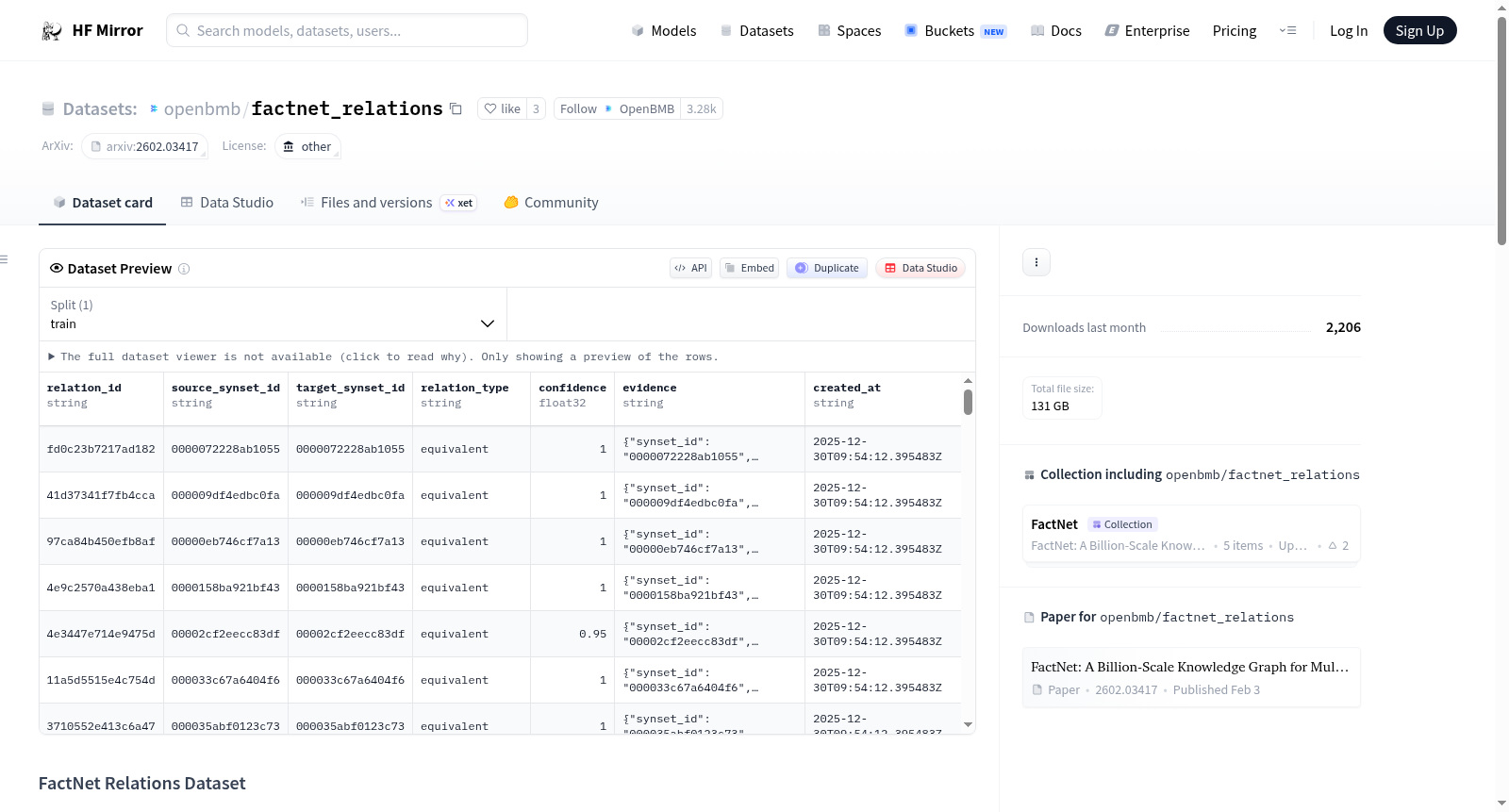Select relation_id cell 41d37341f7fb4cca
This screenshot has height=812, width=1509.
coord(101,495)
